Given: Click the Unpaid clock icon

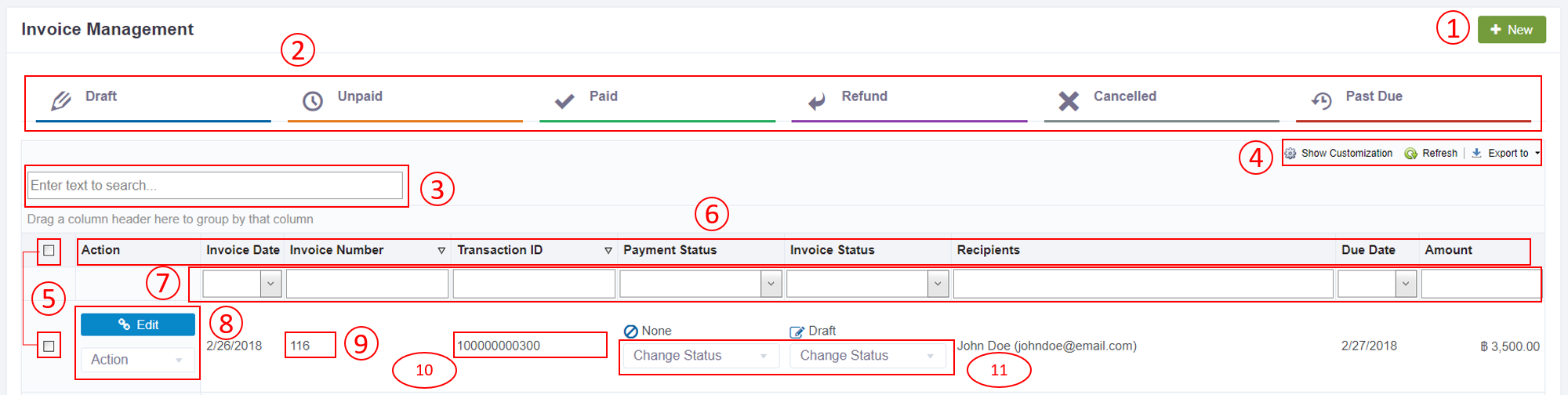Looking at the screenshot, I should pyautogui.click(x=313, y=101).
